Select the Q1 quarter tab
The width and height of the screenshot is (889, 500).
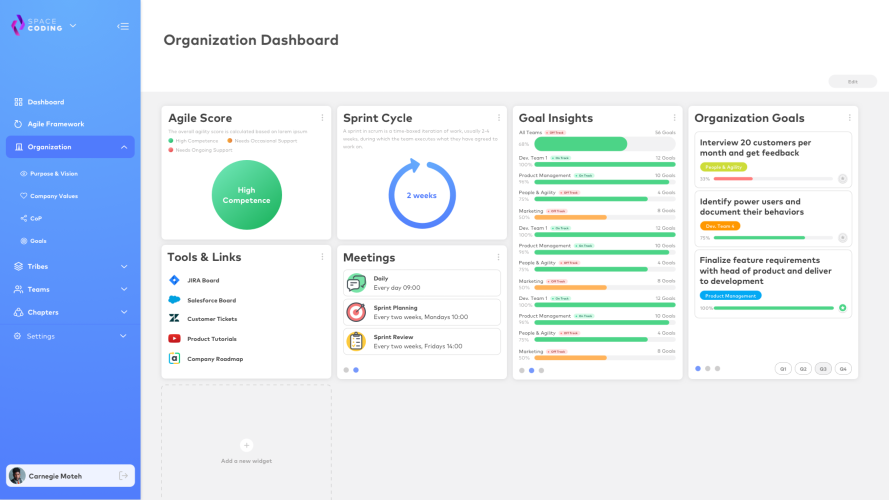tap(783, 368)
